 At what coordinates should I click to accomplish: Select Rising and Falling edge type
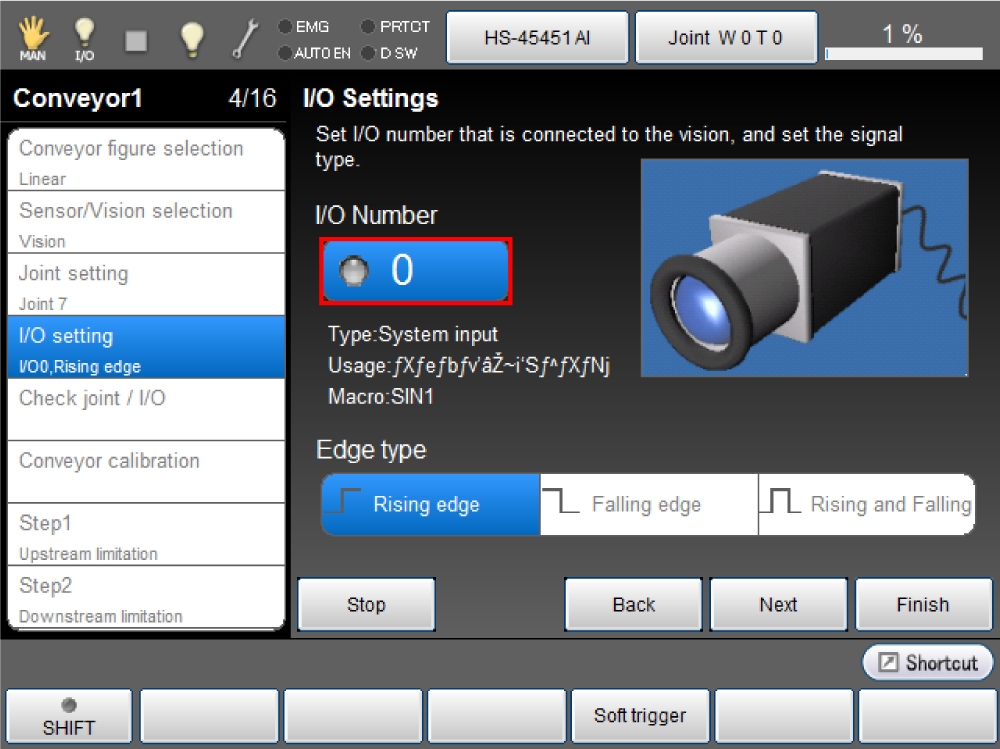click(x=866, y=505)
